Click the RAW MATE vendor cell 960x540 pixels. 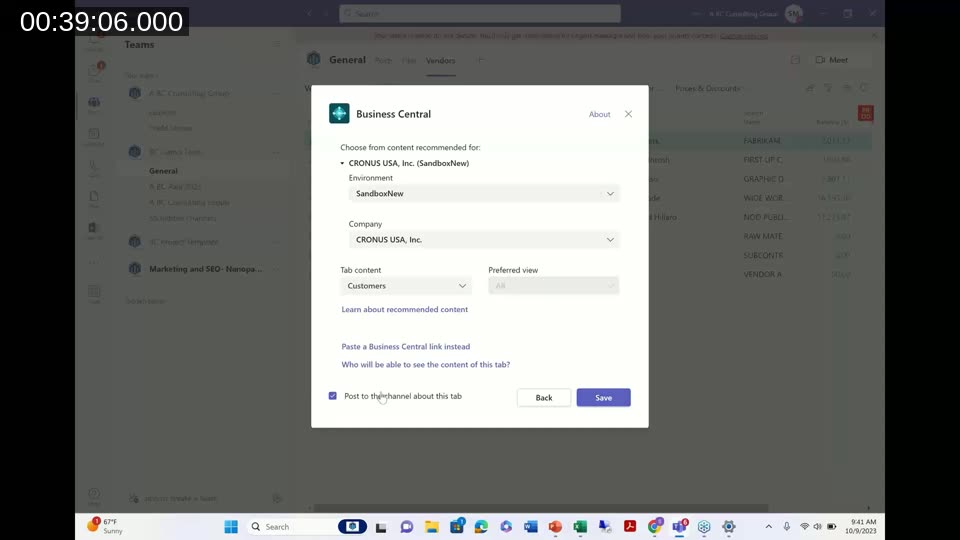(763, 236)
